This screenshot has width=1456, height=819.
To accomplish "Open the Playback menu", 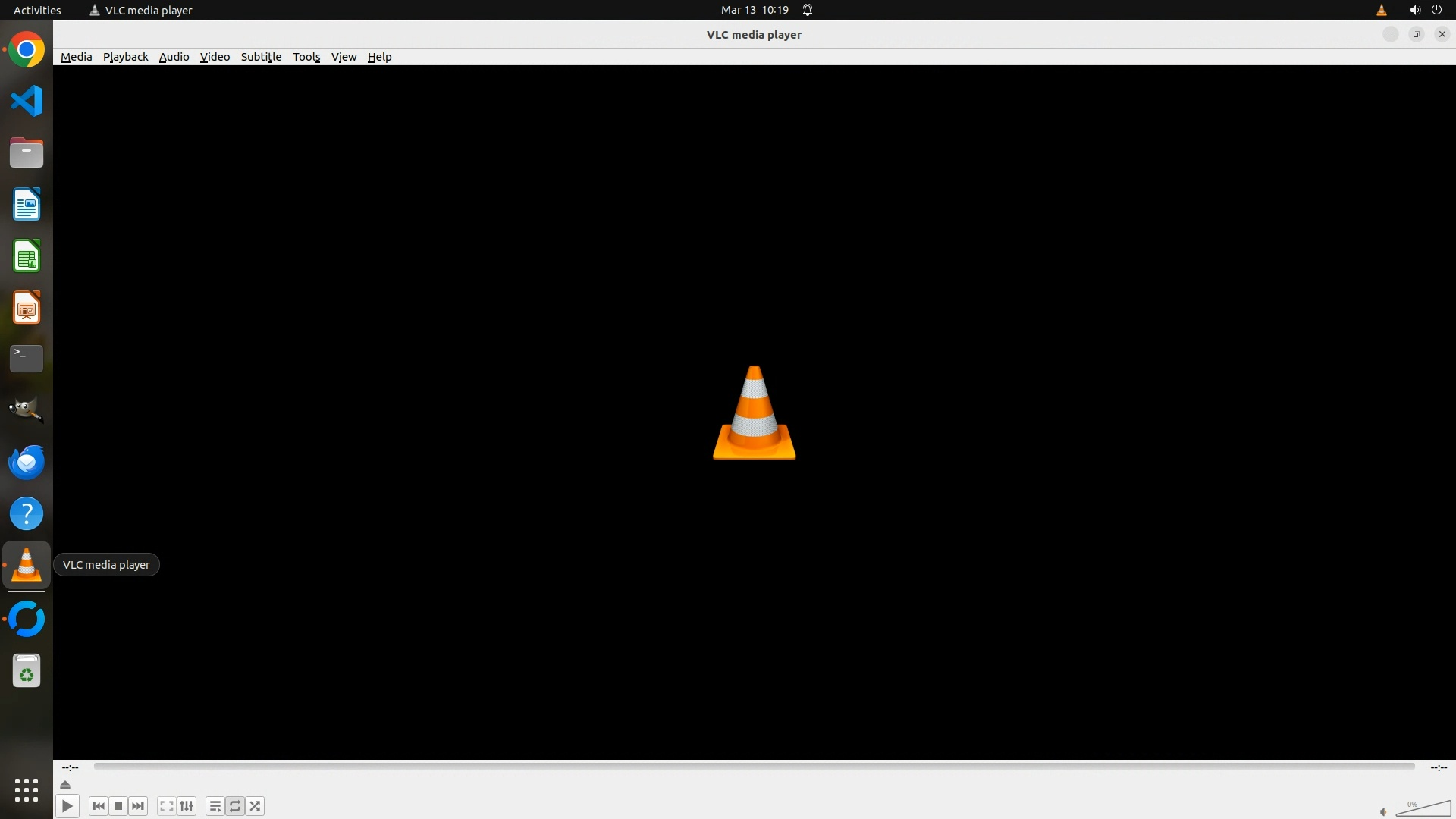I will tap(125, 57).
